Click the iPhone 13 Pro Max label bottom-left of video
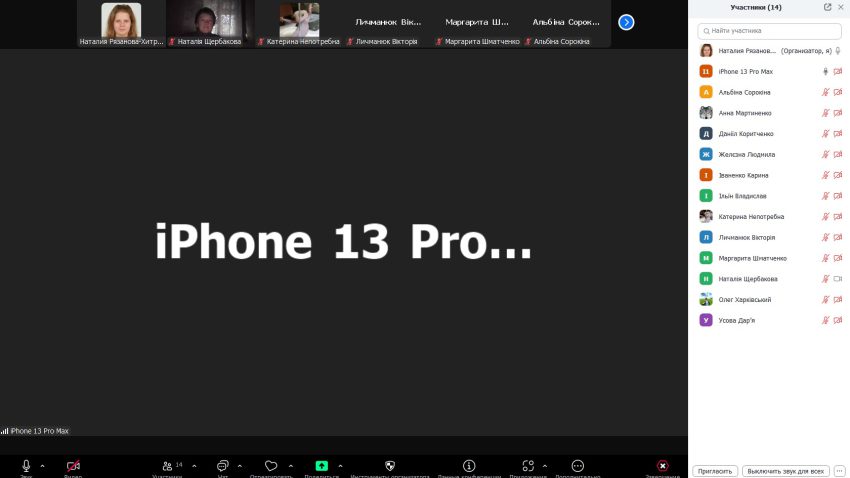This screenshot has width=850, height=478. [x=39, y=431]
